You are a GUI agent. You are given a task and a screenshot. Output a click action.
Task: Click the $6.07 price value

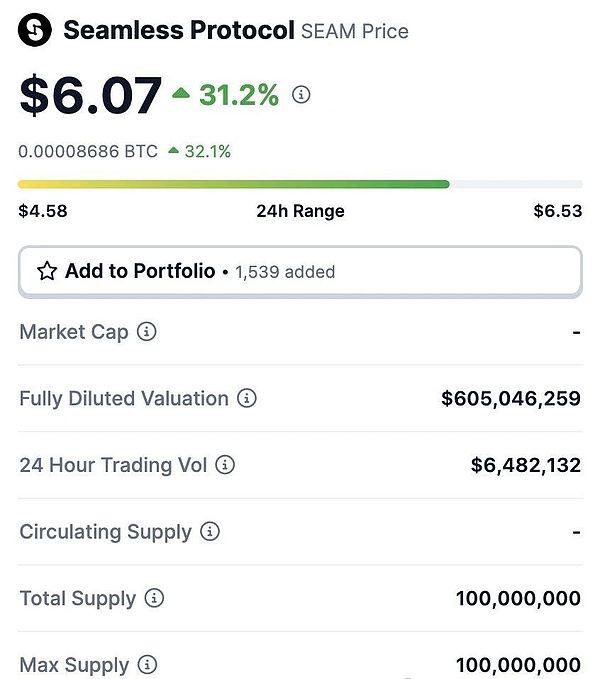90,95
